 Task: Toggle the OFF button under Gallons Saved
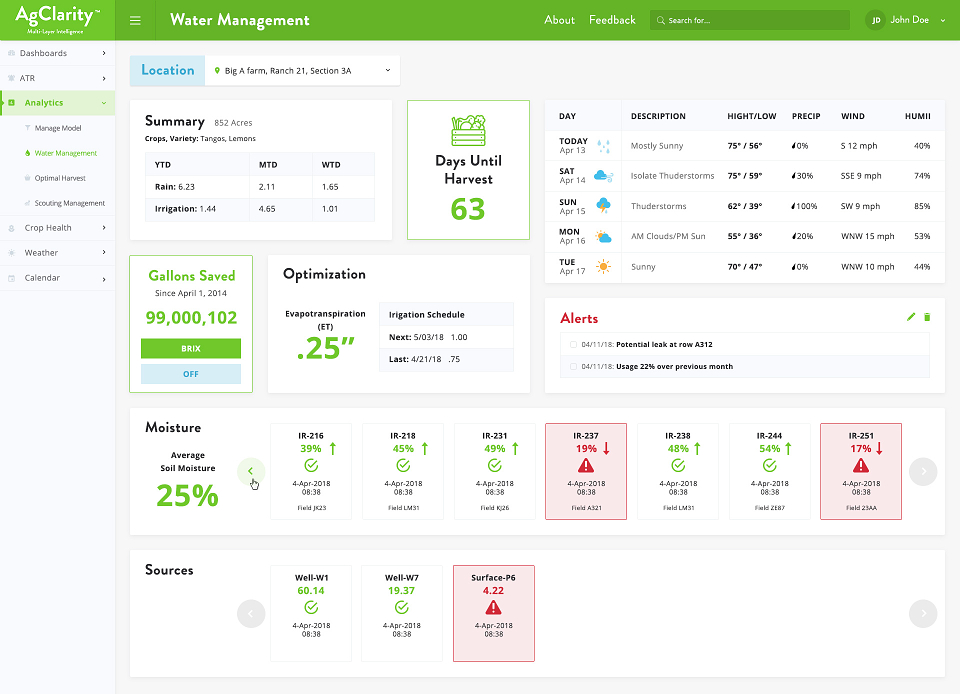point(191,374)
